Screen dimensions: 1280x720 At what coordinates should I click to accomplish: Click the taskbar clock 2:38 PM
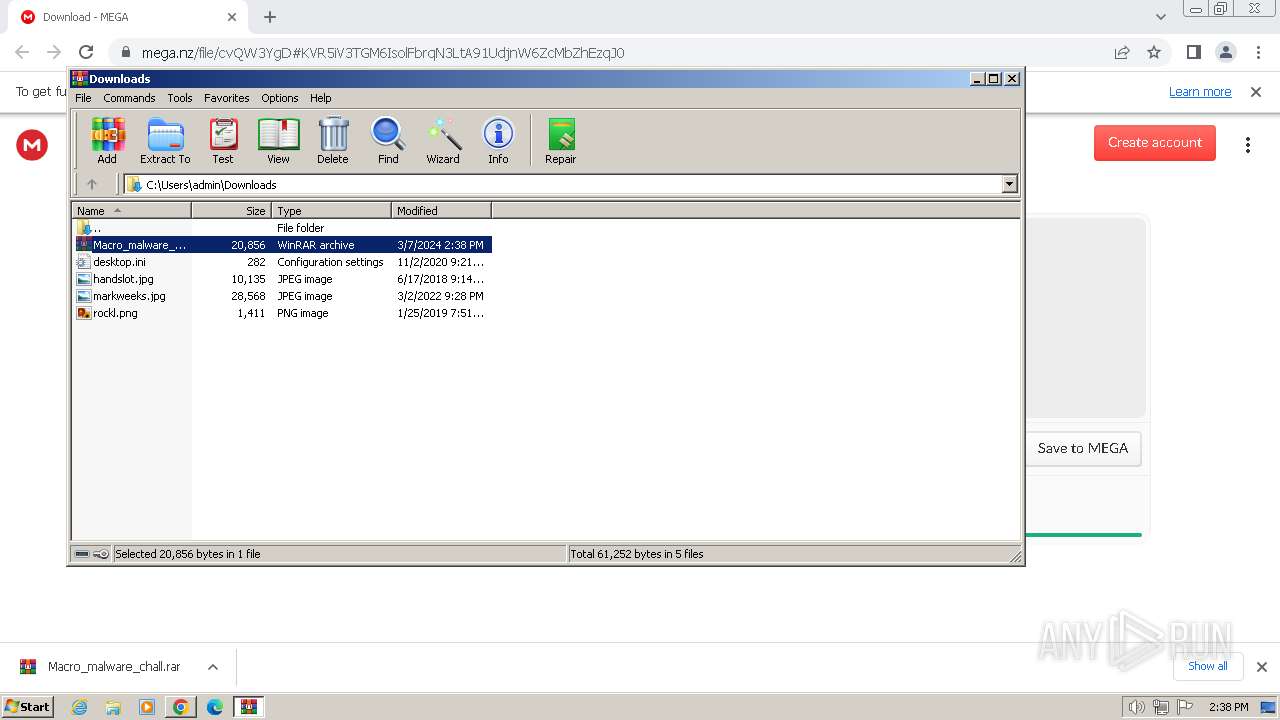click(1229, 707)
